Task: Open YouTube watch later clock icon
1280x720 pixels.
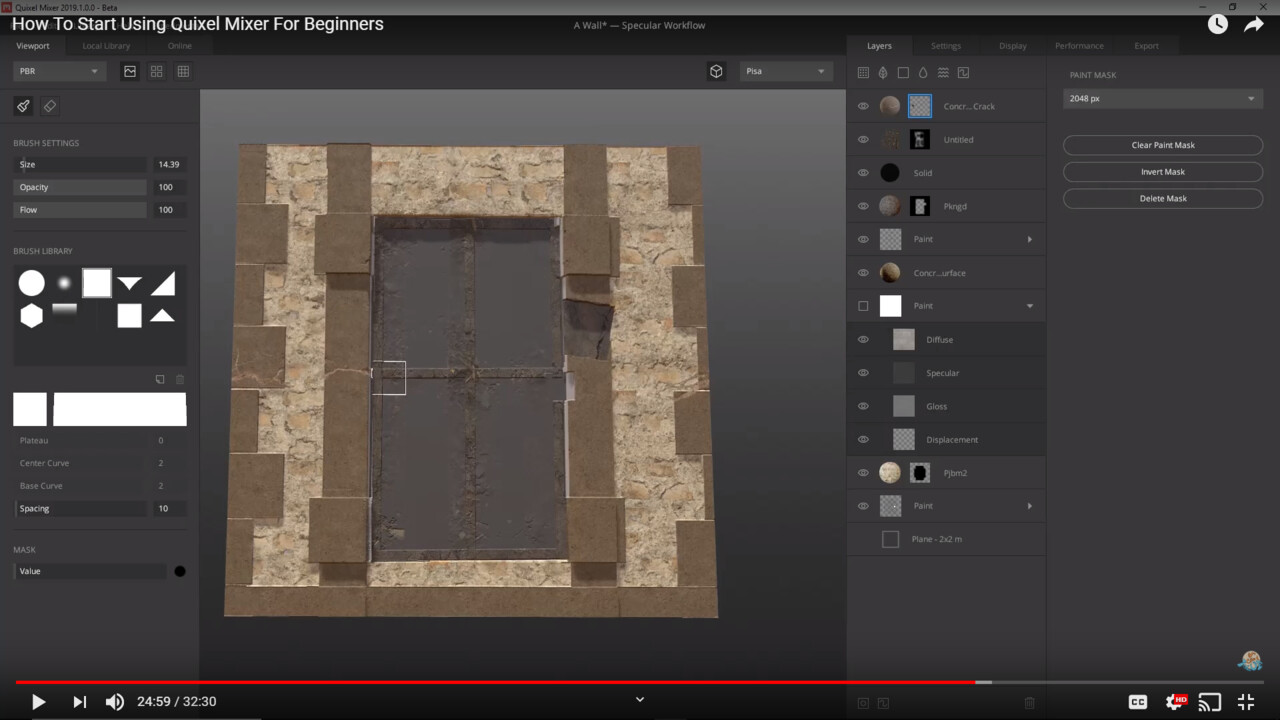Action: coord(1217,25)
